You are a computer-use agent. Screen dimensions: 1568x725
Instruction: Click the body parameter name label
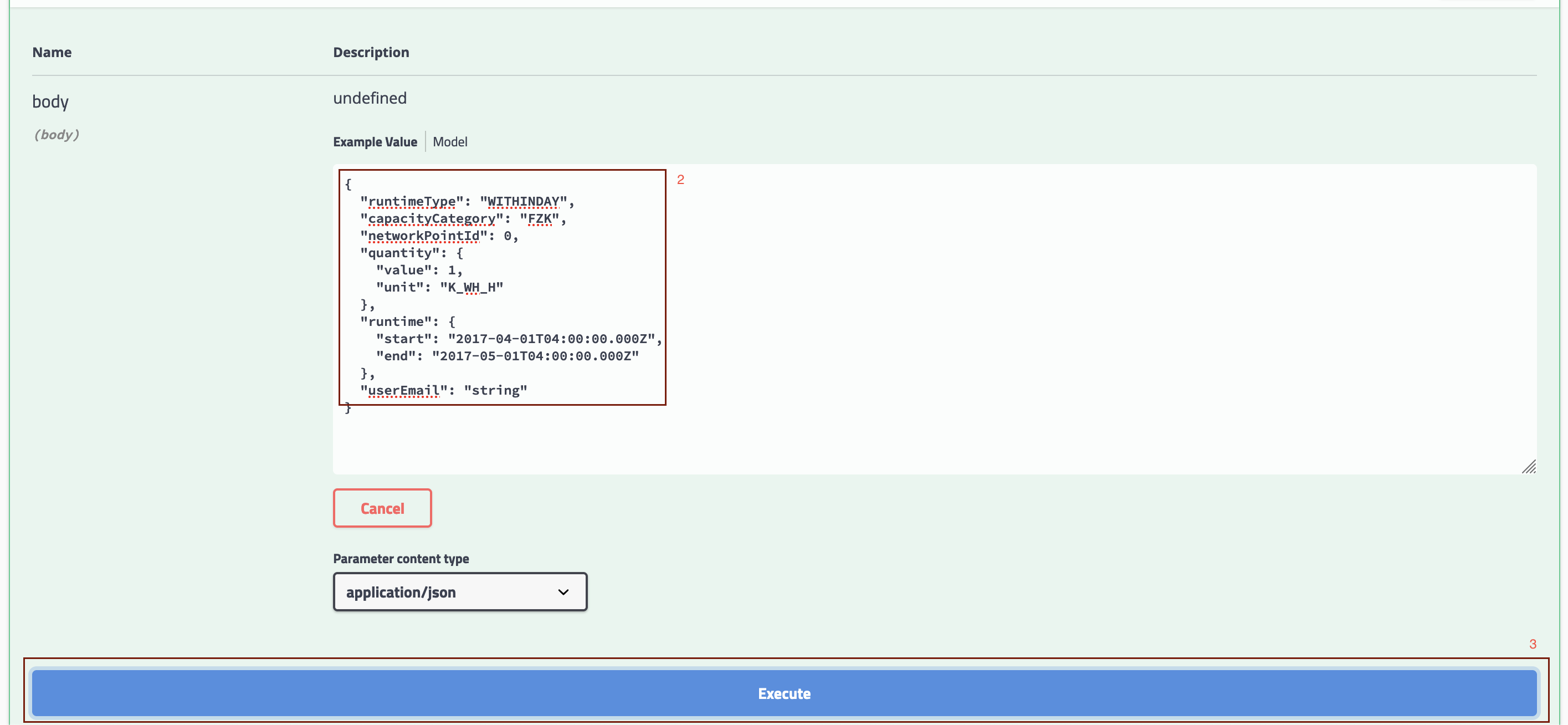(x=50, y=101)
